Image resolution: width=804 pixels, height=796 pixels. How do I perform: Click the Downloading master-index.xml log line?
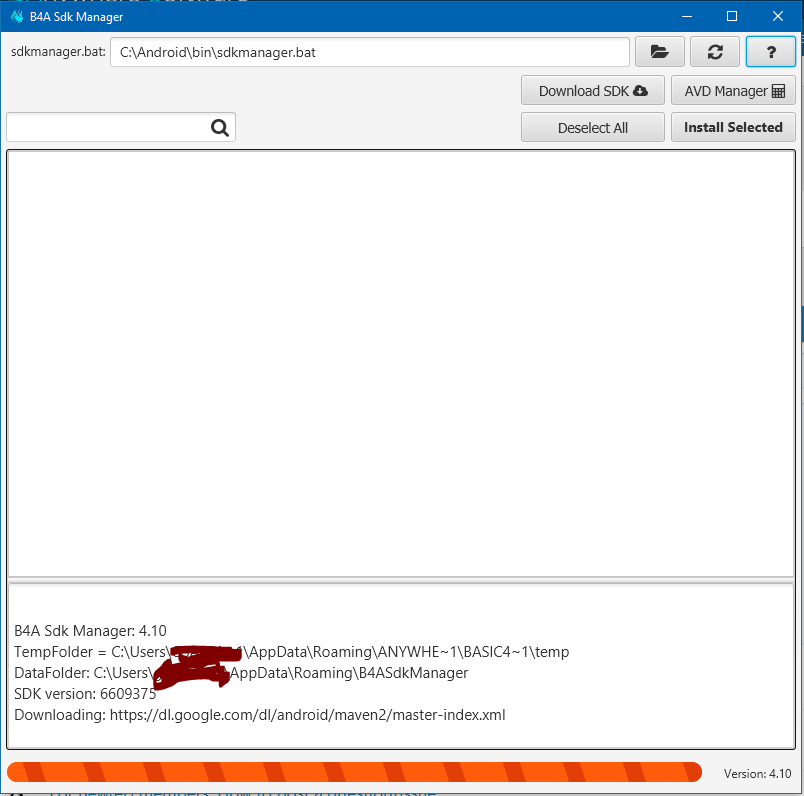tap(259, 714)
